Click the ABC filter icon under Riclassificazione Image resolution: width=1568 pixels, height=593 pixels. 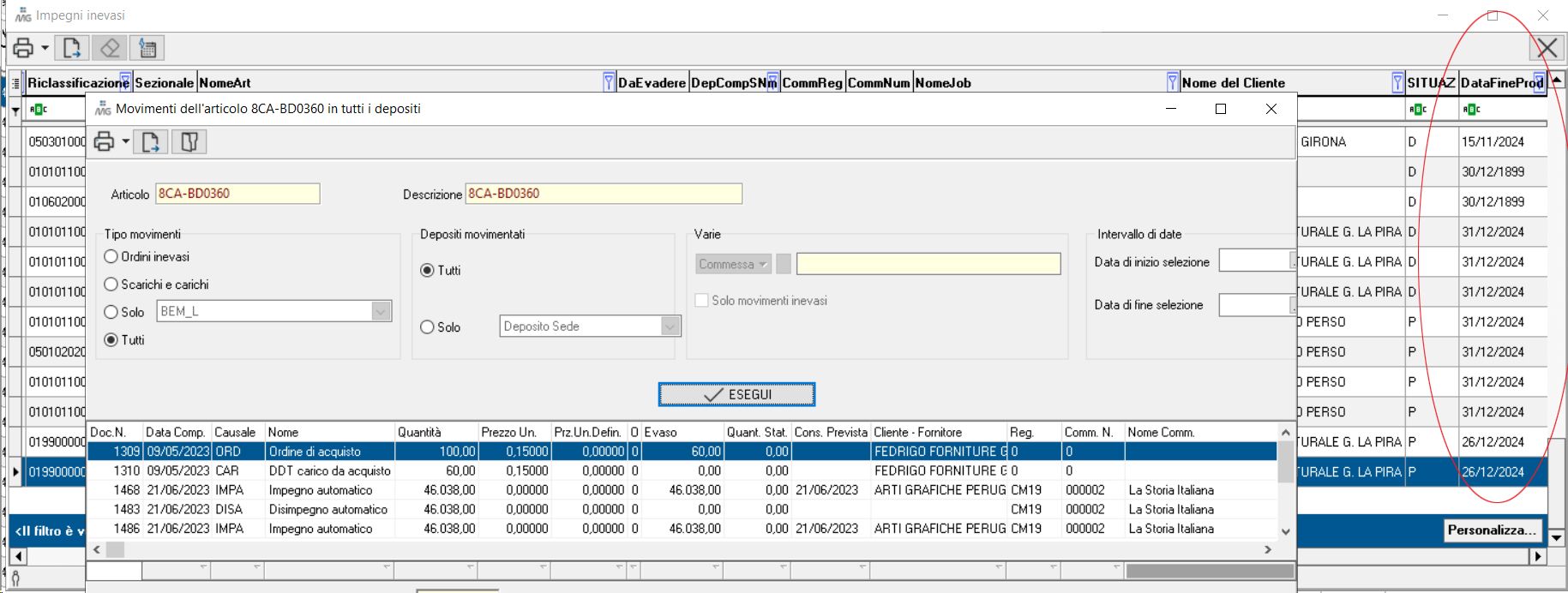(x=38, y=110)
